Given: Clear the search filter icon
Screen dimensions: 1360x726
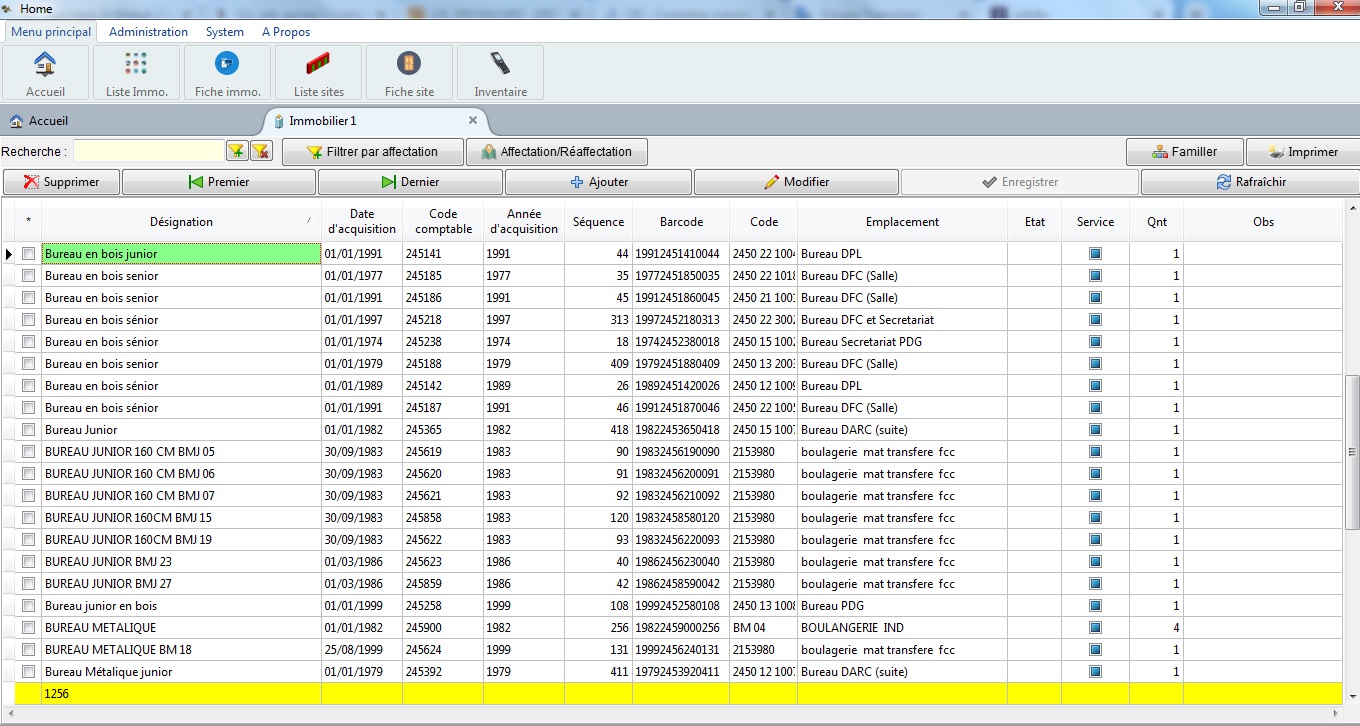Looking at the screenshot, I should click(x=260, y=151).
